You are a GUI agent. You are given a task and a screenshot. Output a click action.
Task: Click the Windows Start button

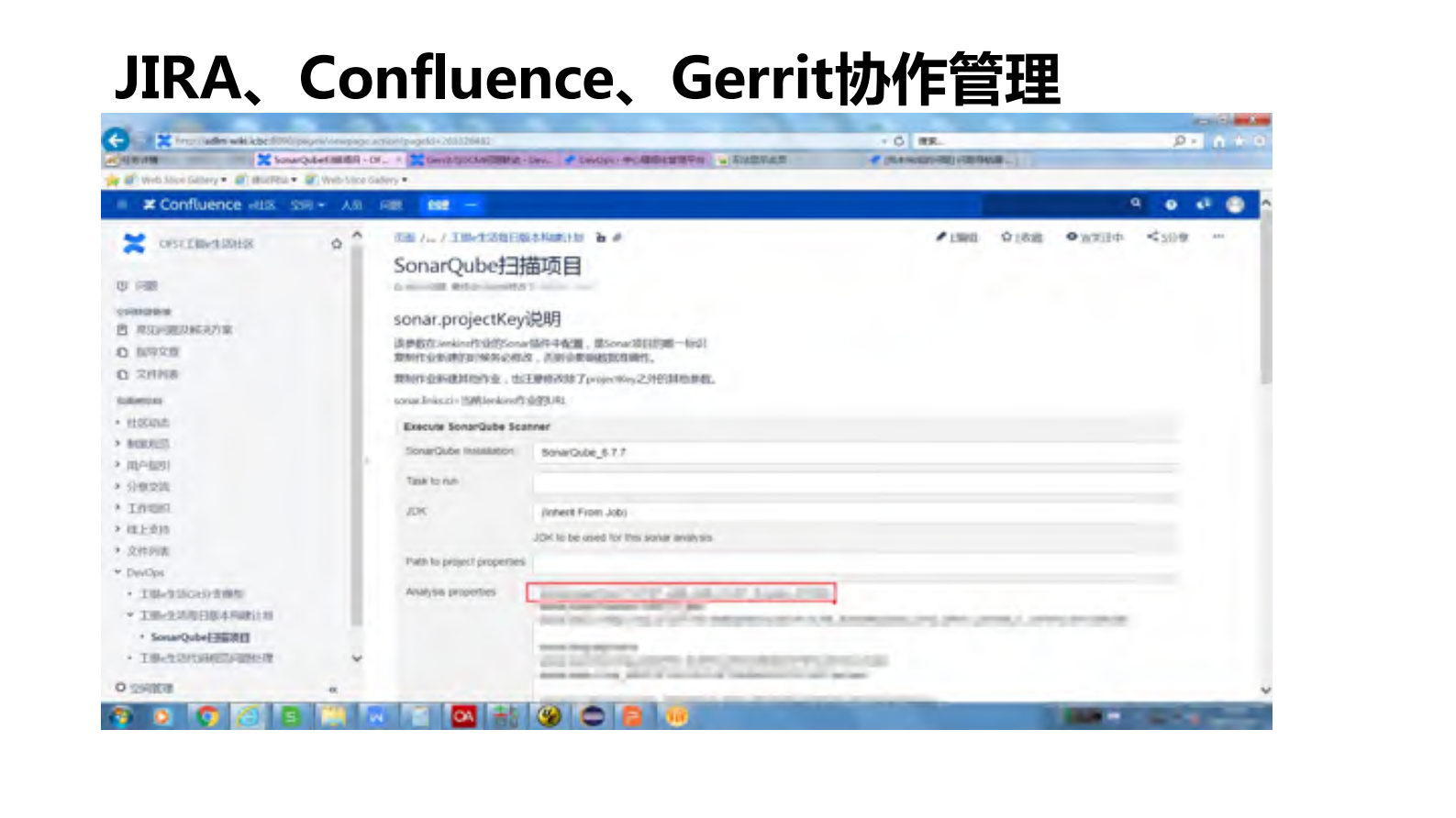(120, 716)
